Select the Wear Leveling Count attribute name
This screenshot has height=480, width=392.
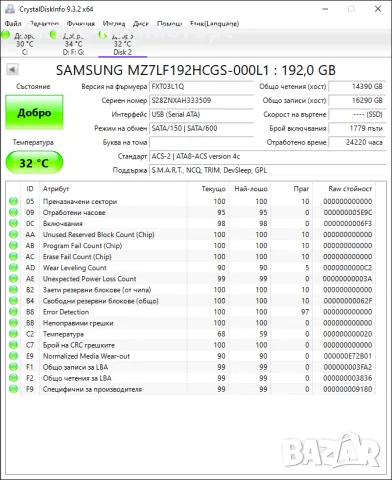(x=75, y=268)
